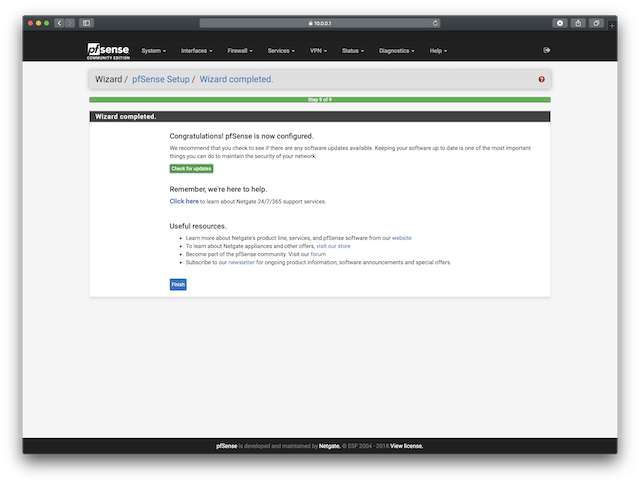Screen dimensions: 640x484
Task: Click the address bar showing 10.0.0.1
Action: (320, 23)
